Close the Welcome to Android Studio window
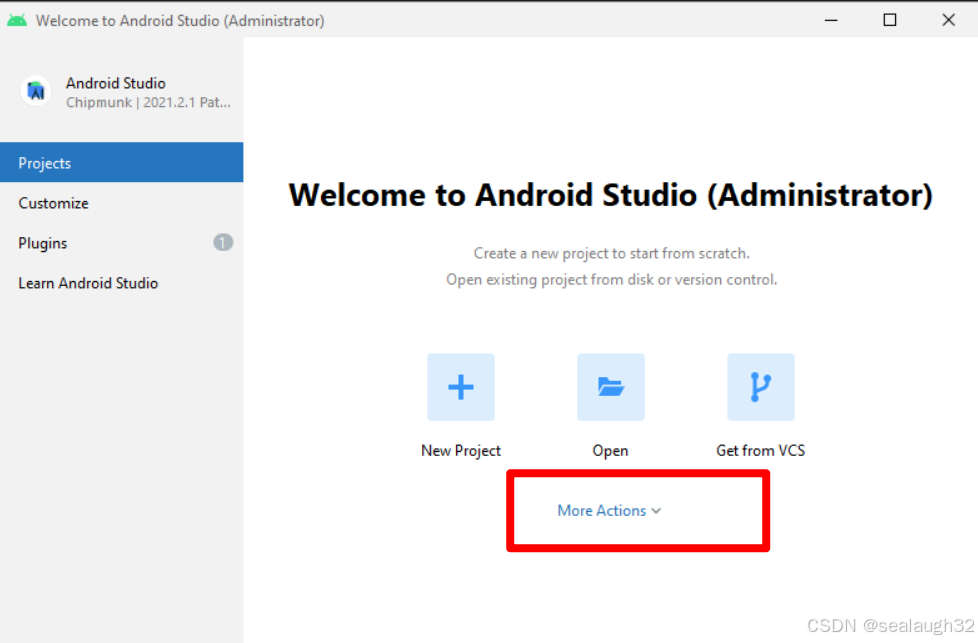 click(x=949, y=21)
